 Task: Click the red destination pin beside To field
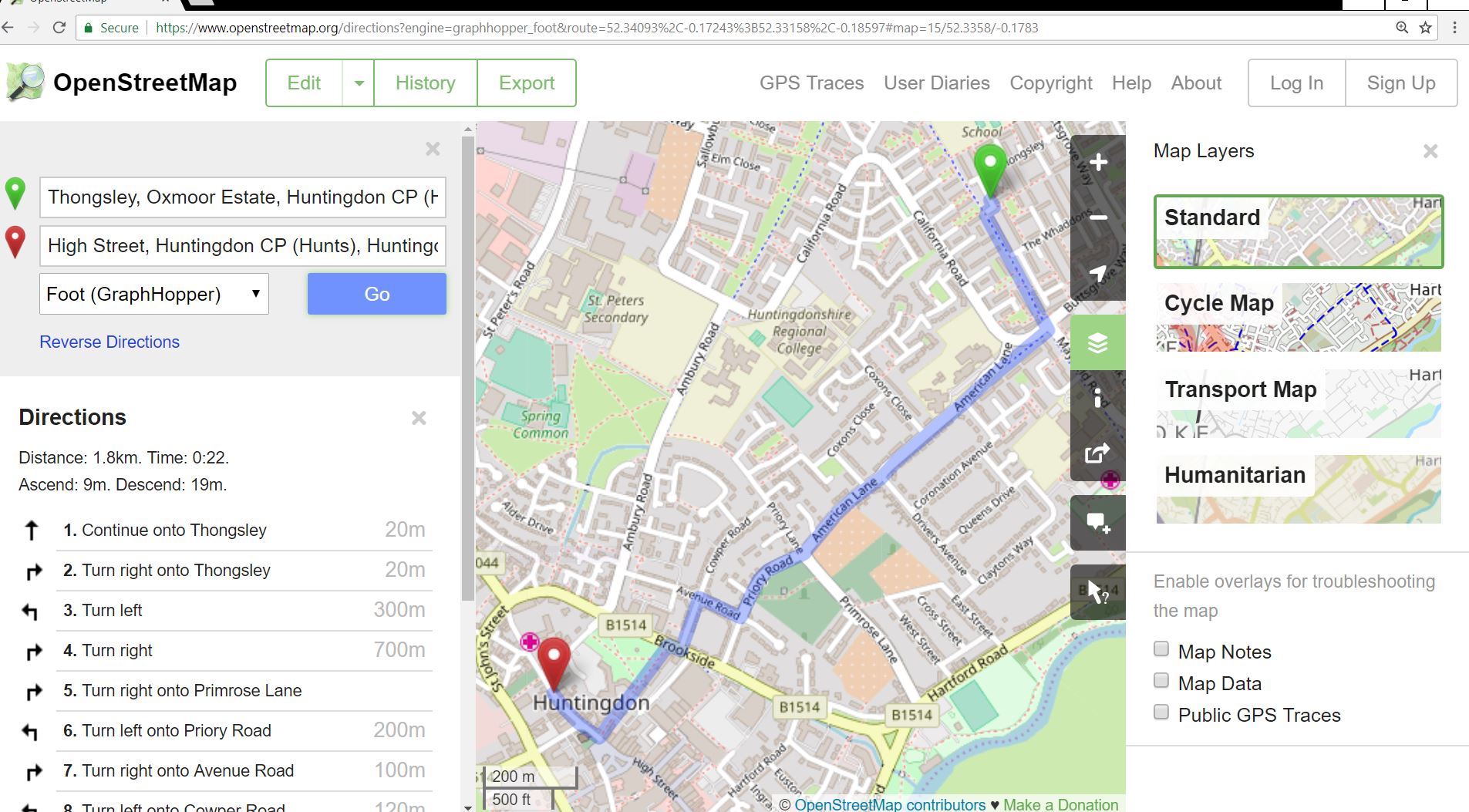15,242
